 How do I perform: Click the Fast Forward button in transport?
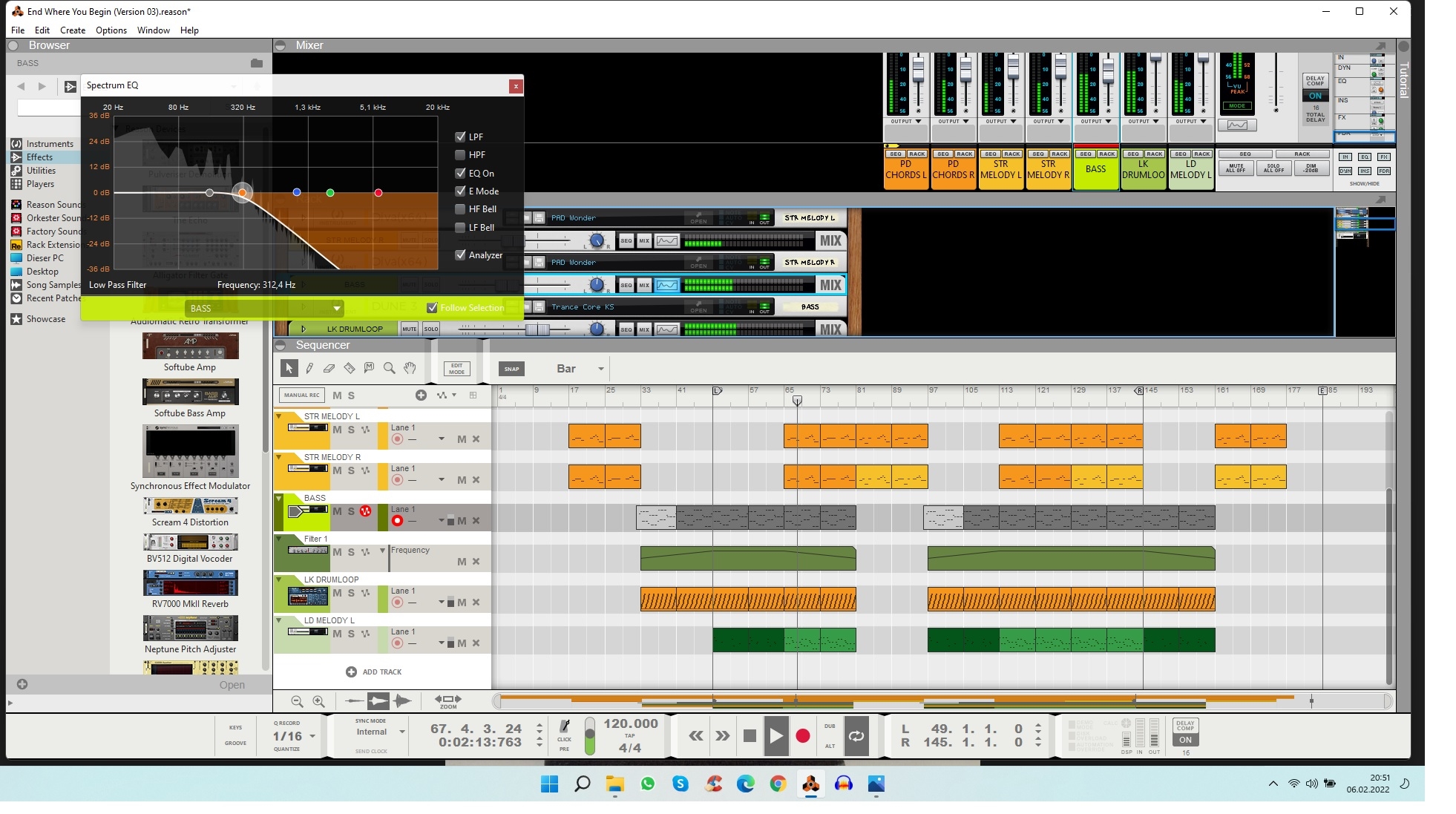tap(722, 736)
